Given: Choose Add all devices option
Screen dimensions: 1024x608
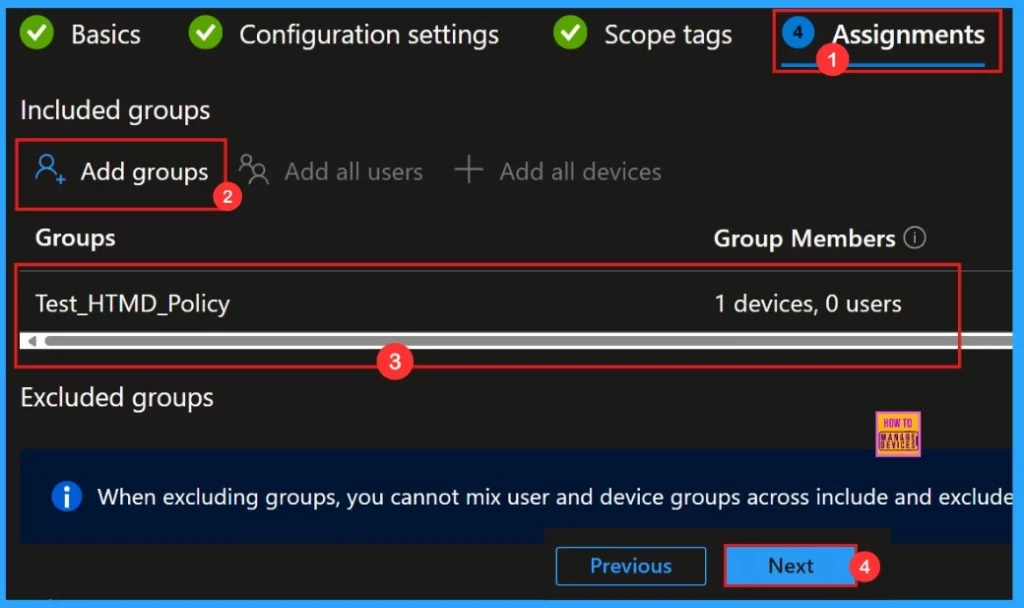Looking at the screenshot, I should click(x=558, y=172).
